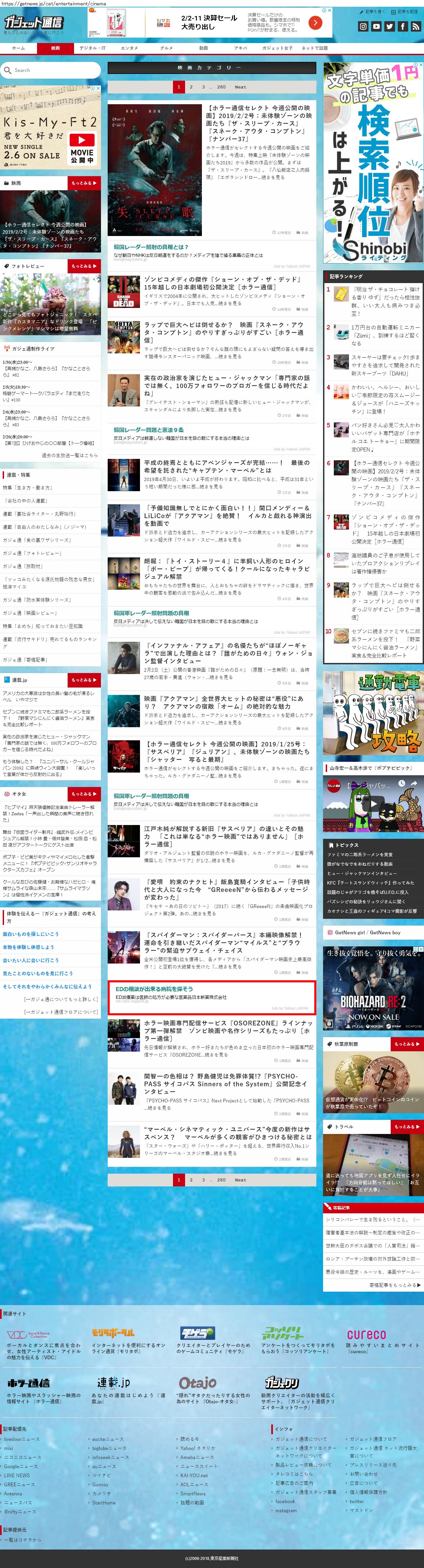Open お問い合わせ link in footer

[364, 1474]
